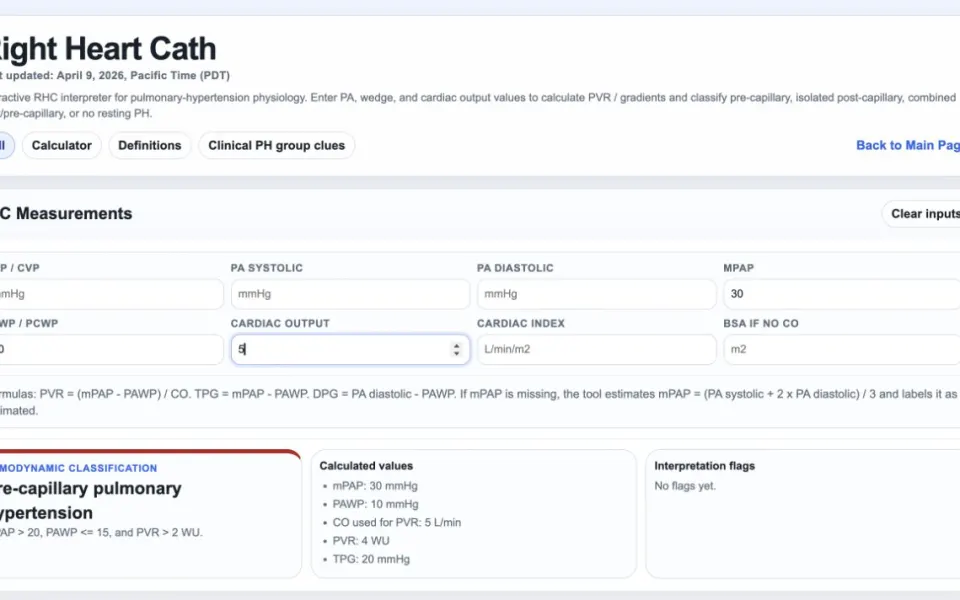Image resolution: width=960 pixels, height=600 pixels.
Task: Click the Clear inputs button
Action: tap(921, 214)
